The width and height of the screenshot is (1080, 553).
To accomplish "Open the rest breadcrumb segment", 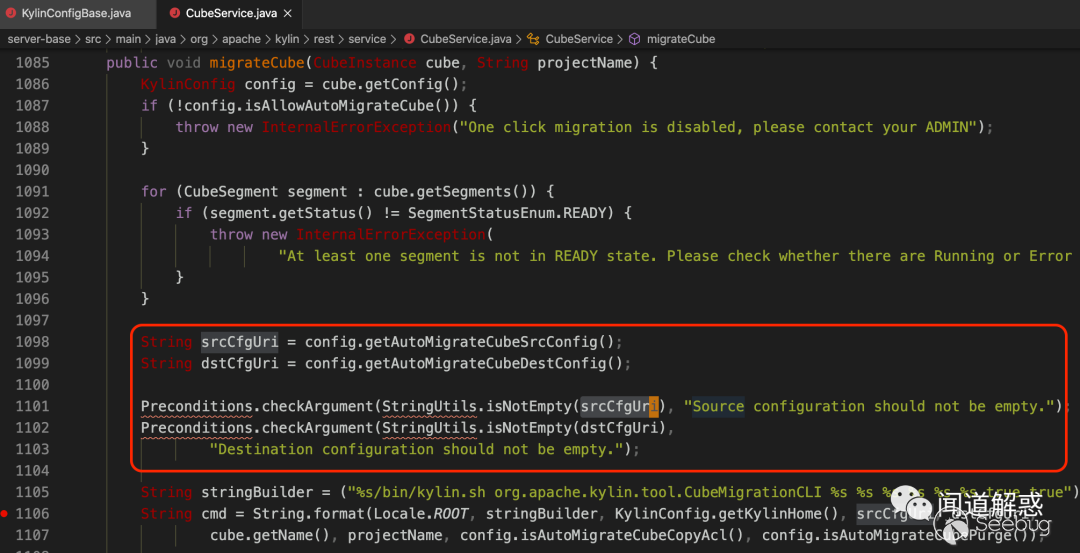I will tap(324, 39).
